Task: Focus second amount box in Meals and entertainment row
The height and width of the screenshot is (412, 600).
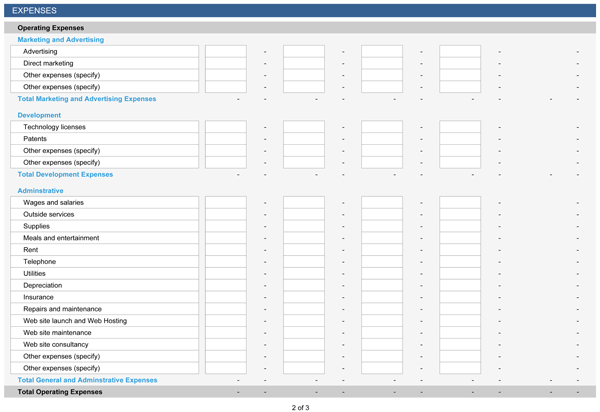Action: 304,238
